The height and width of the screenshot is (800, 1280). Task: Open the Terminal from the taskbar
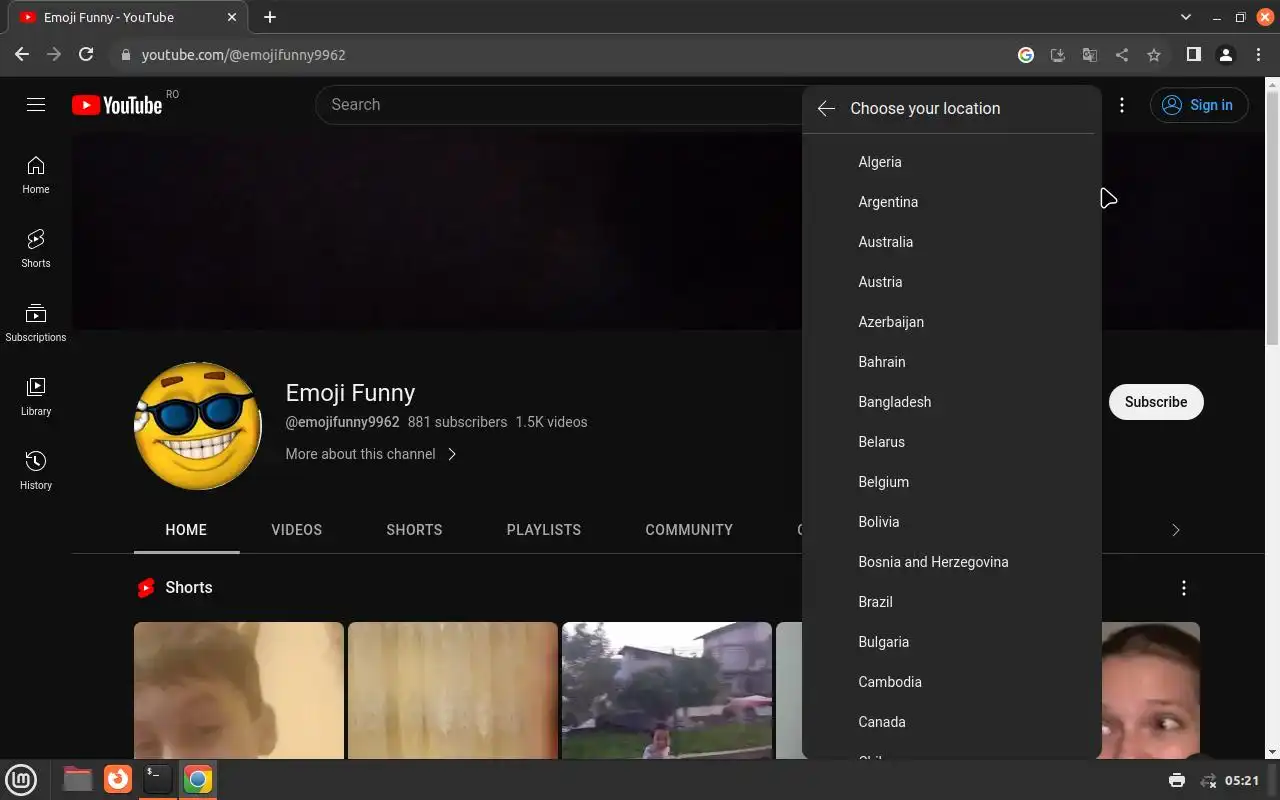tap(157, 779)
